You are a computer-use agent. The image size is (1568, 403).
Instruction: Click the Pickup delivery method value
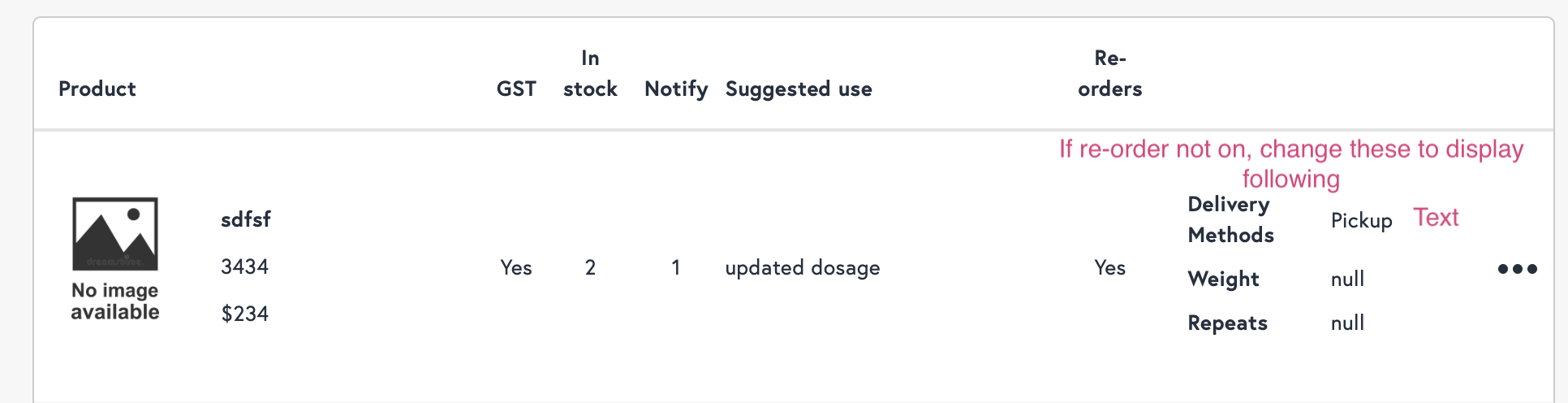click(x=1361, y=221)
